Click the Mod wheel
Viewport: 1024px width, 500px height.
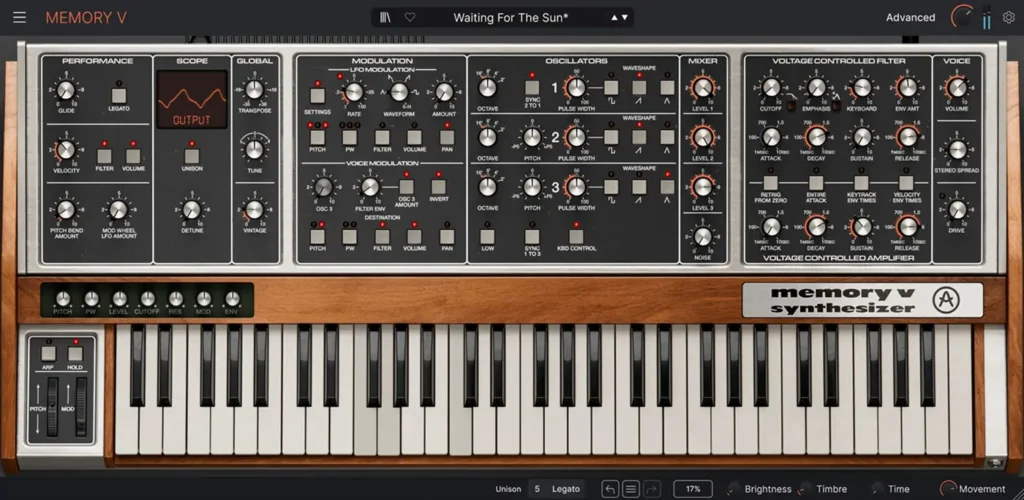(x=81, y=407)
